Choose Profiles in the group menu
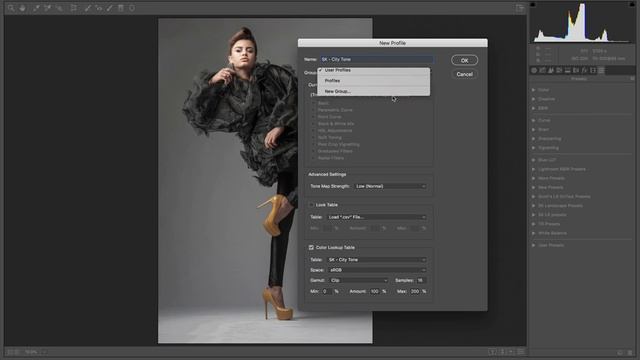Screen dimensions: 640x360 point(373,81)
